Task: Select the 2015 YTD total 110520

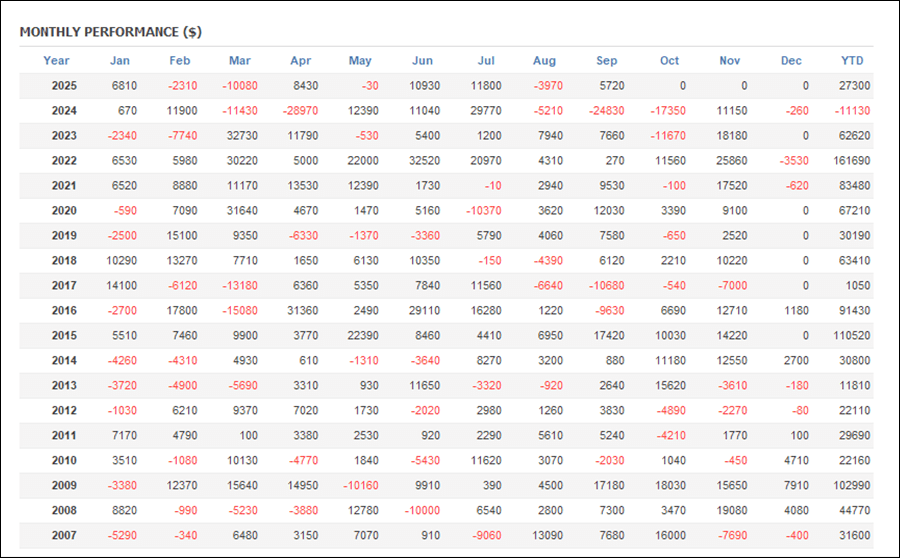Action: click(851, 336)
